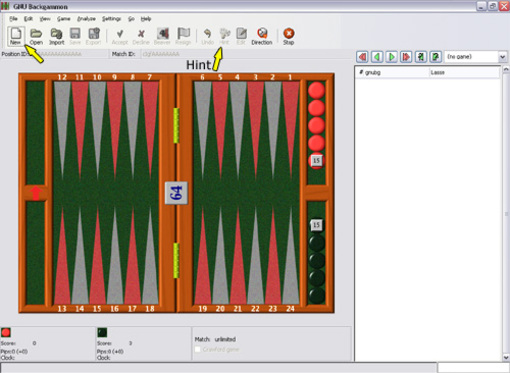Start a game with the New toolbar icon
The image size is (510, 373).
tap(16, 36)
